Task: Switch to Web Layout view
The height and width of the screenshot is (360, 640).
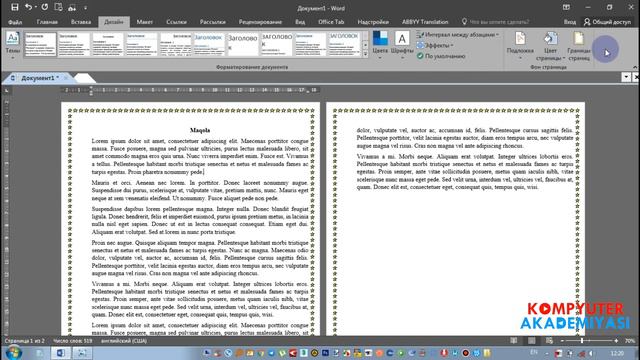Action: [549, 340]
